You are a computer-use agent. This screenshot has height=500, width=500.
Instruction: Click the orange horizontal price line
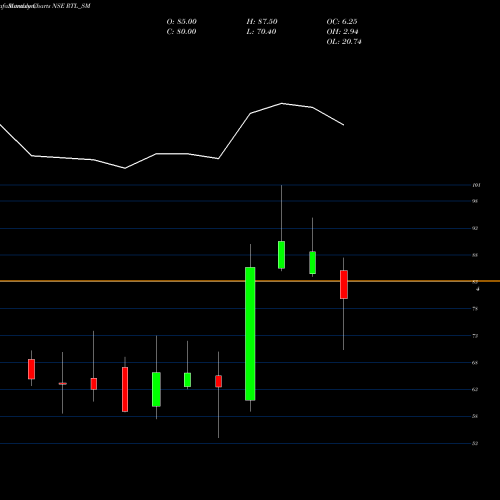pyautogui.click(x=250, y=281)
